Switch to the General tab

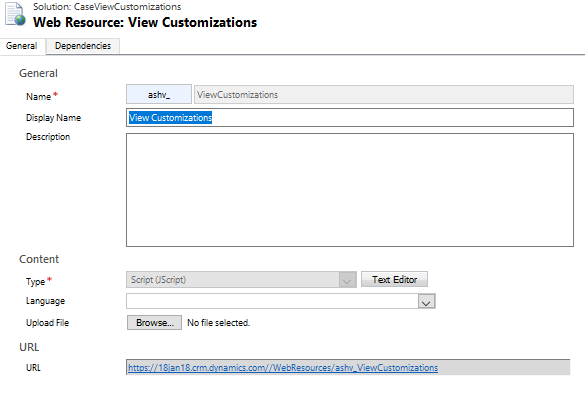point(22,46)
